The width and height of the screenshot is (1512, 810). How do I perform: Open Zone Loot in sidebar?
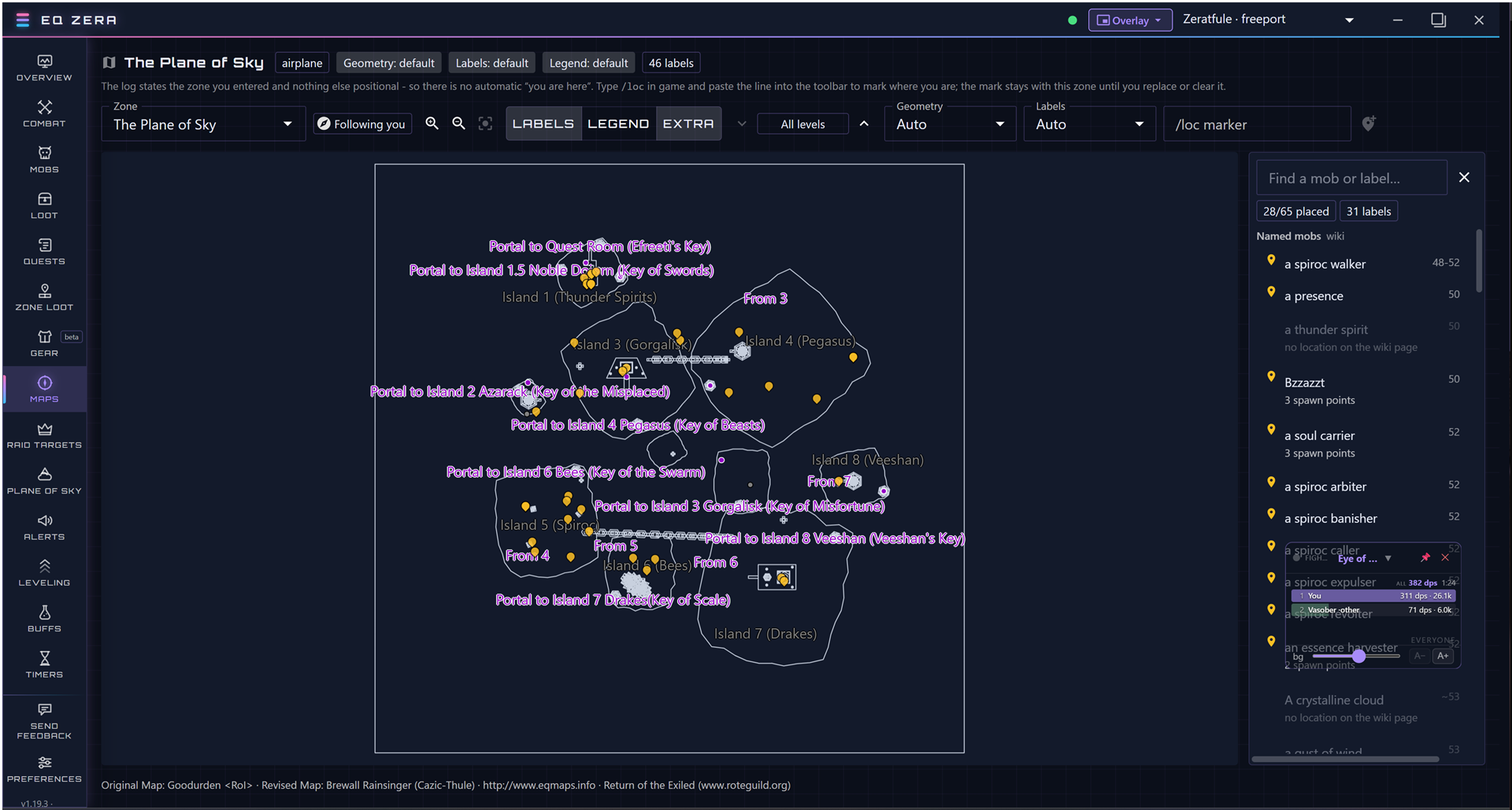point(44,298)
